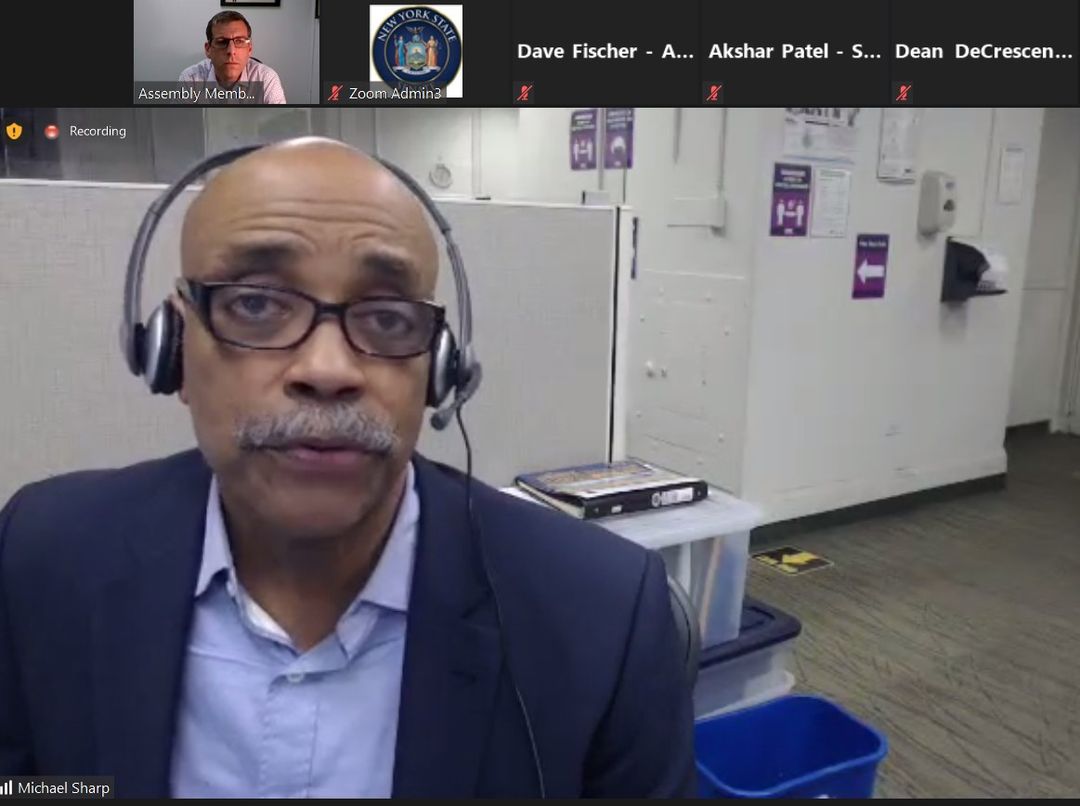The image size is (1080, 806).
Task: Click Akshar Patel's muted microphone icon
Action: [714, 93]
